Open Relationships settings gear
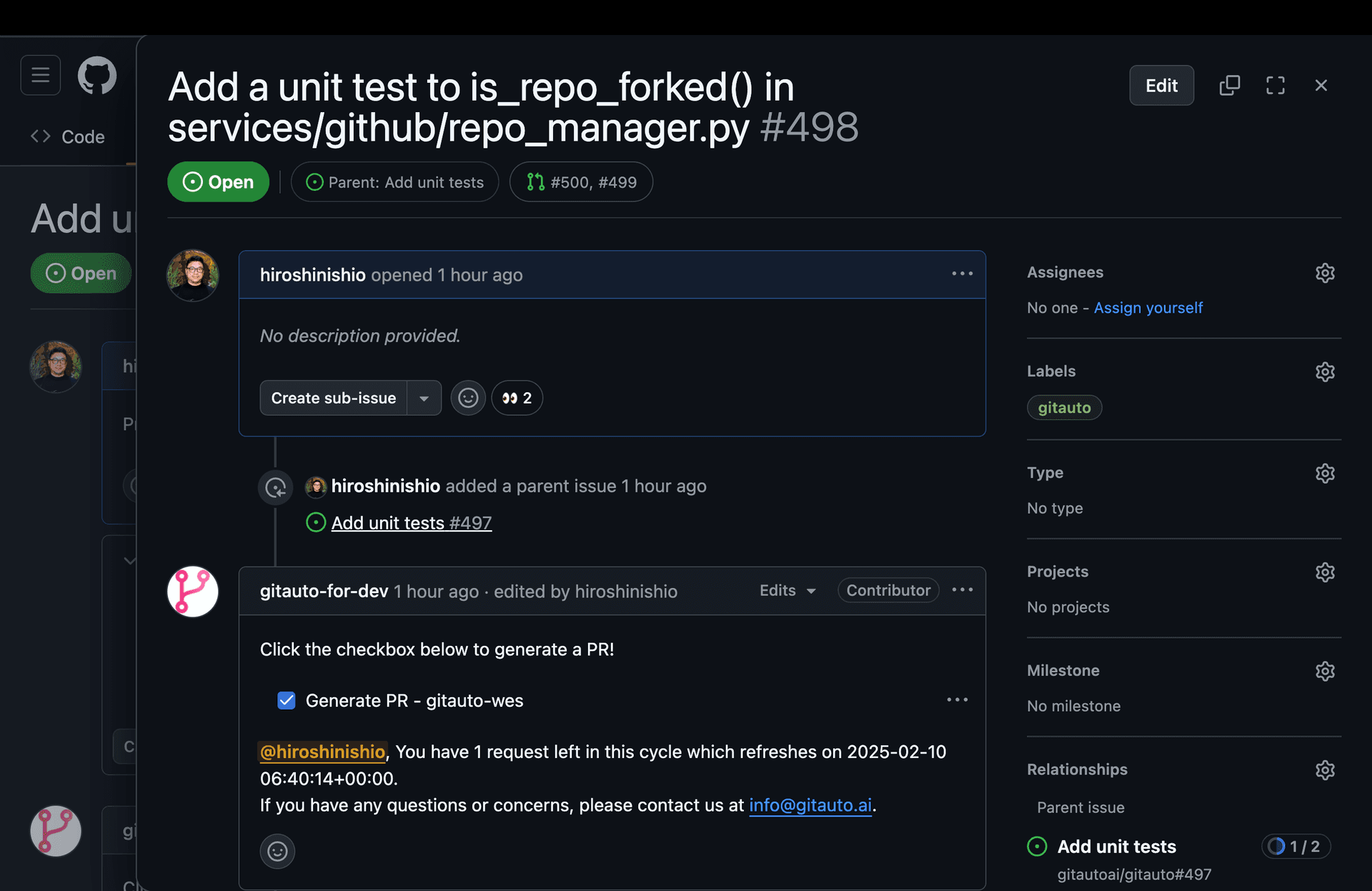1372x891 pixels. coord(1325,770)
